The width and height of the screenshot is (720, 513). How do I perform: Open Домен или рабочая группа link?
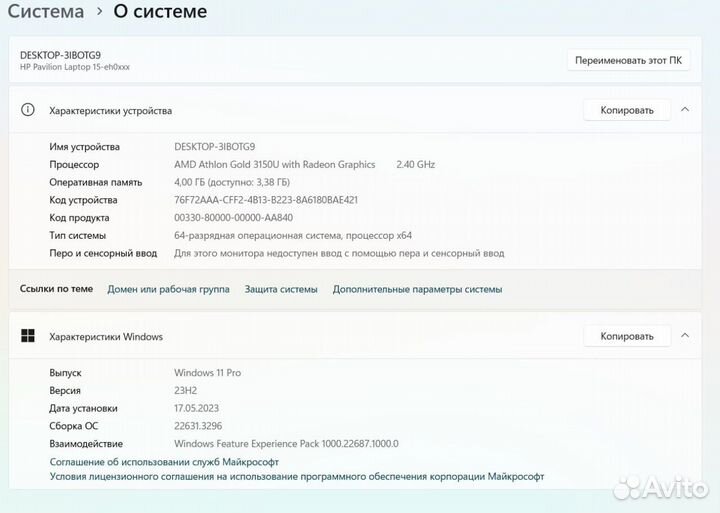pyautogui.click(x=168, y=289)
